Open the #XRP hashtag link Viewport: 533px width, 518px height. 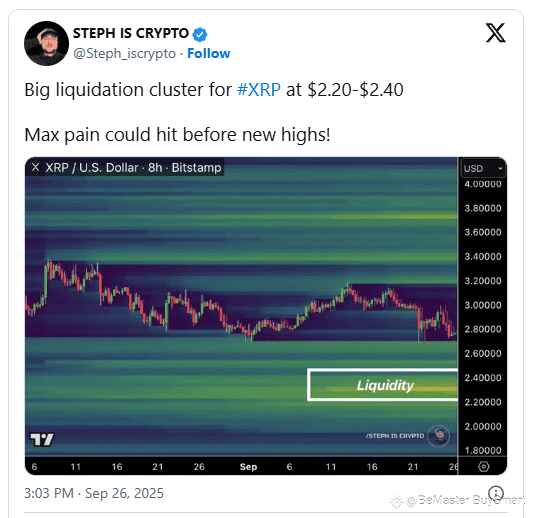[259, 90]
